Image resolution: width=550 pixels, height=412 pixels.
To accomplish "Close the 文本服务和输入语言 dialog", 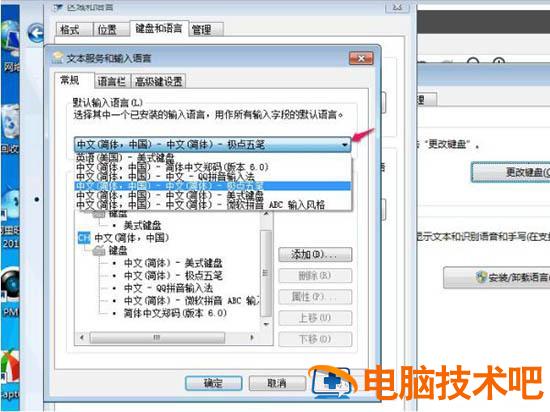I will pos(361,58).
